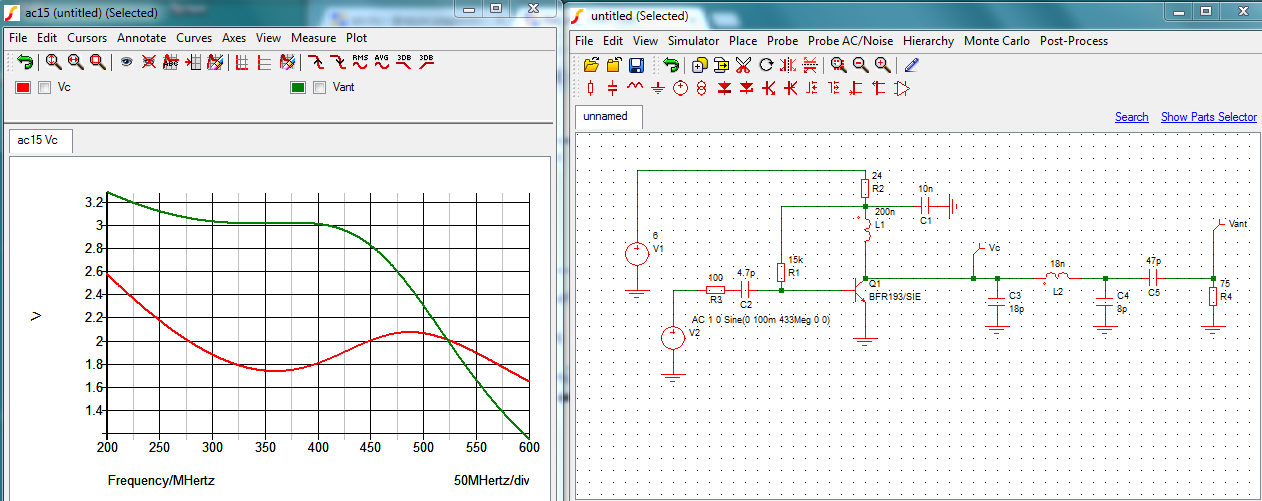
Task: Switch to the ac15 Vc tab
Action: click(x=38, y=141)
